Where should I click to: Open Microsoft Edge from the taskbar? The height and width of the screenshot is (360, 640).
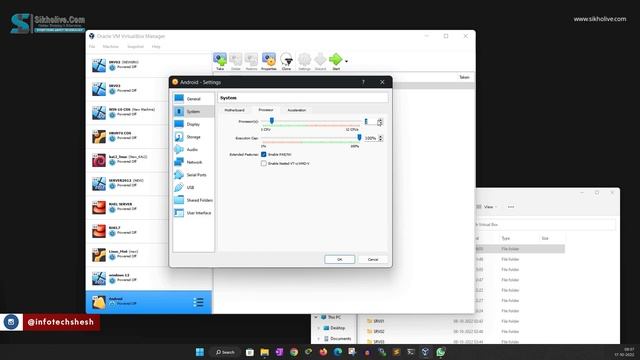(x=338, y=352)
